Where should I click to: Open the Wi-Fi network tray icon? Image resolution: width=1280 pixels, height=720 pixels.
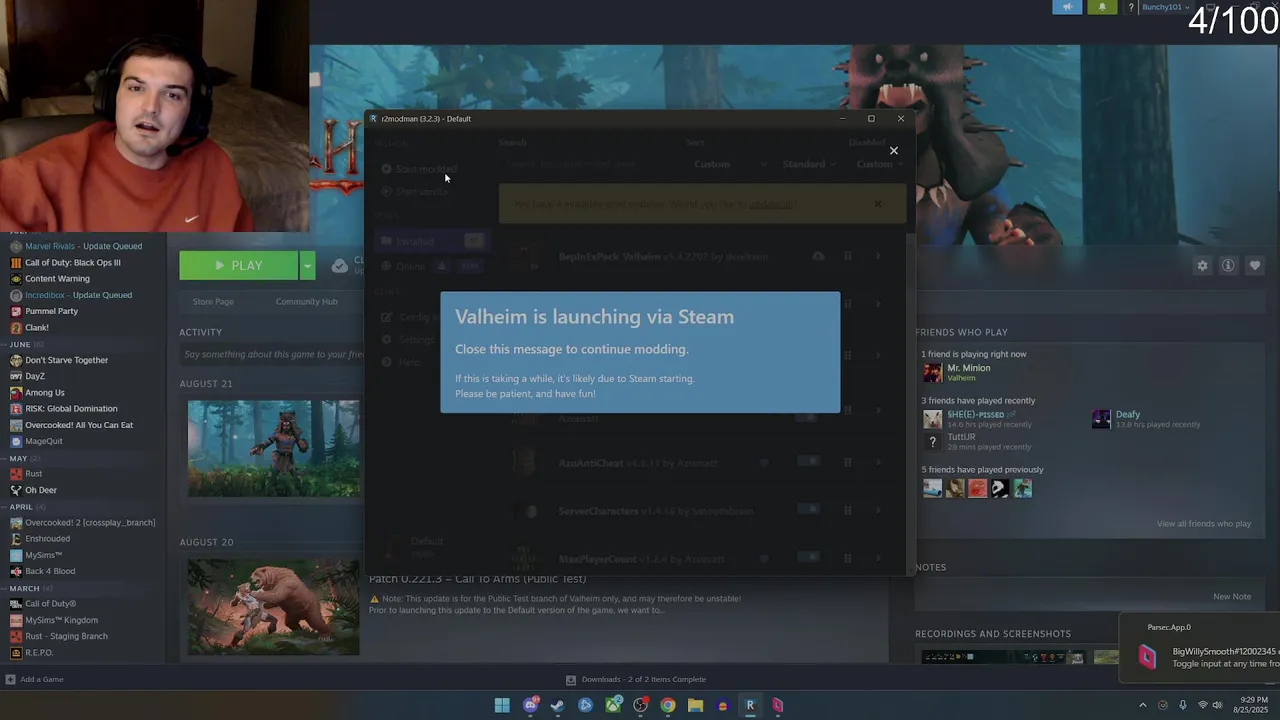tap(1203, 705)
